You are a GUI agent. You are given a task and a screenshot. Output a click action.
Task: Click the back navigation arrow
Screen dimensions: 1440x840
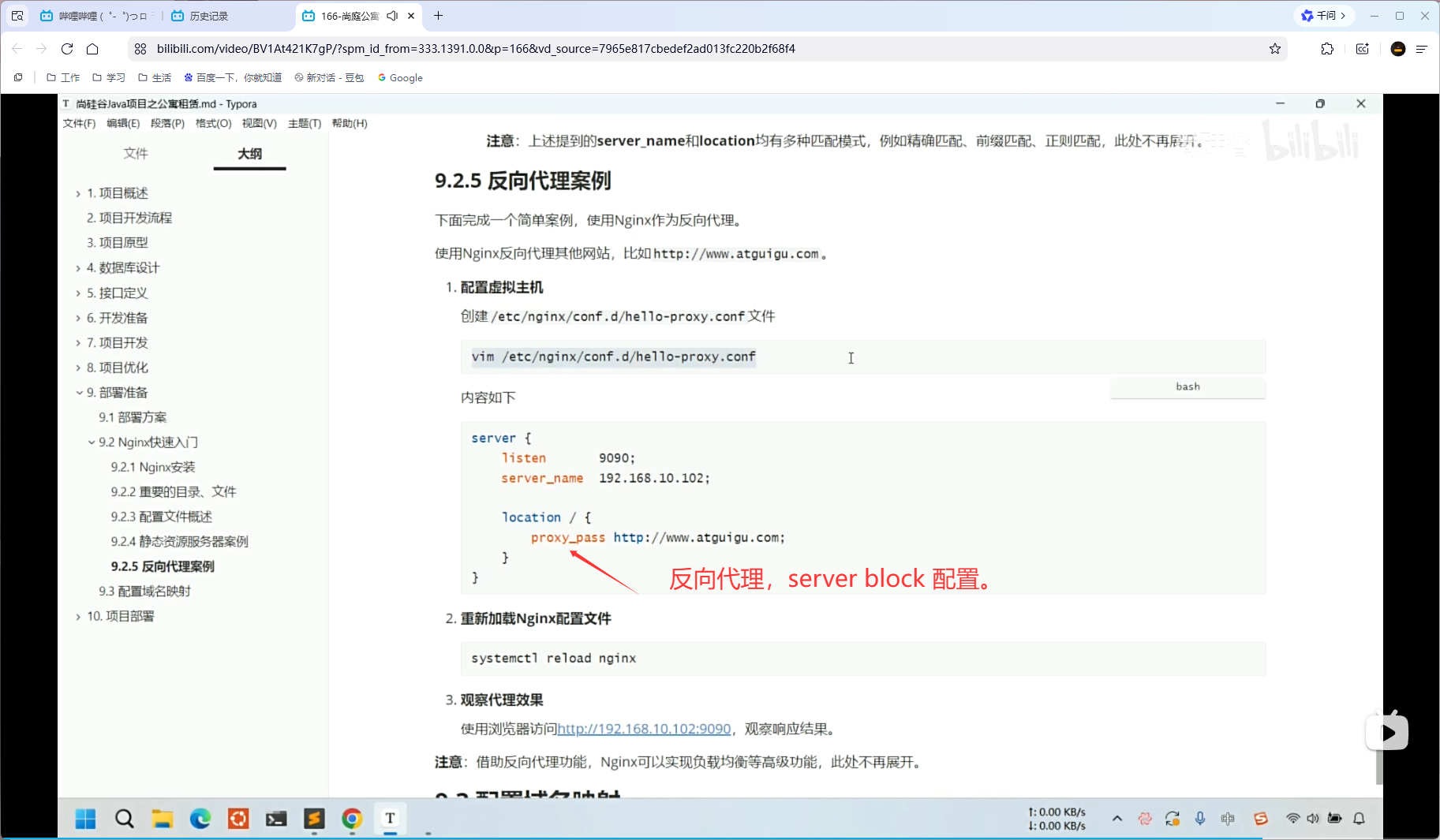tap(17, 49)
